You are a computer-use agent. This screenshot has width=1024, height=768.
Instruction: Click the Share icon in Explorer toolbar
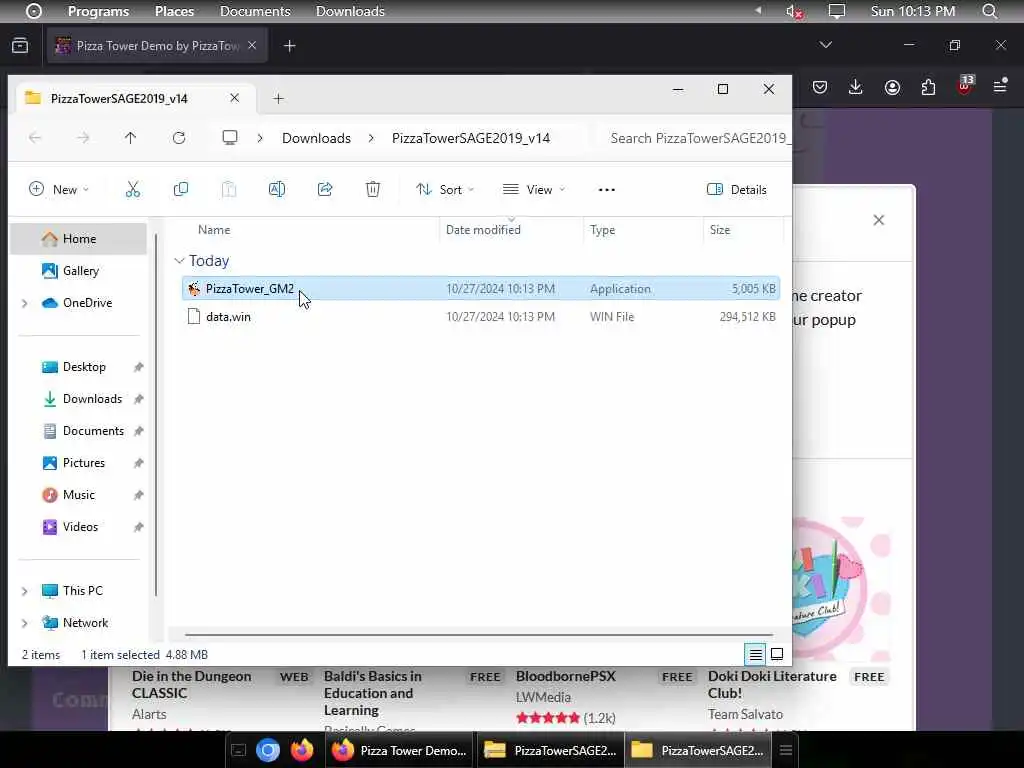click(x=325, y=189)
